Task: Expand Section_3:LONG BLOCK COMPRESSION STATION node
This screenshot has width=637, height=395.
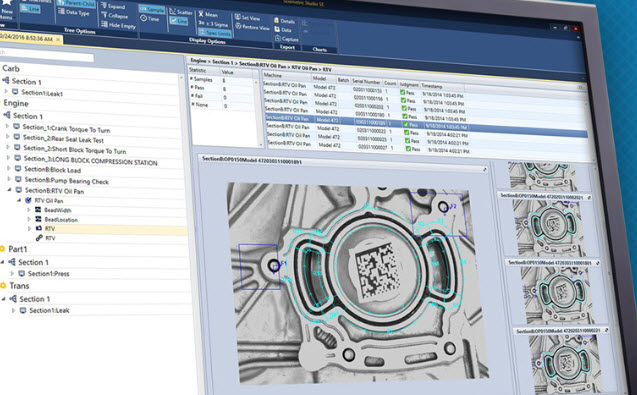Action: pyautogui.click(x=8, y=158)
